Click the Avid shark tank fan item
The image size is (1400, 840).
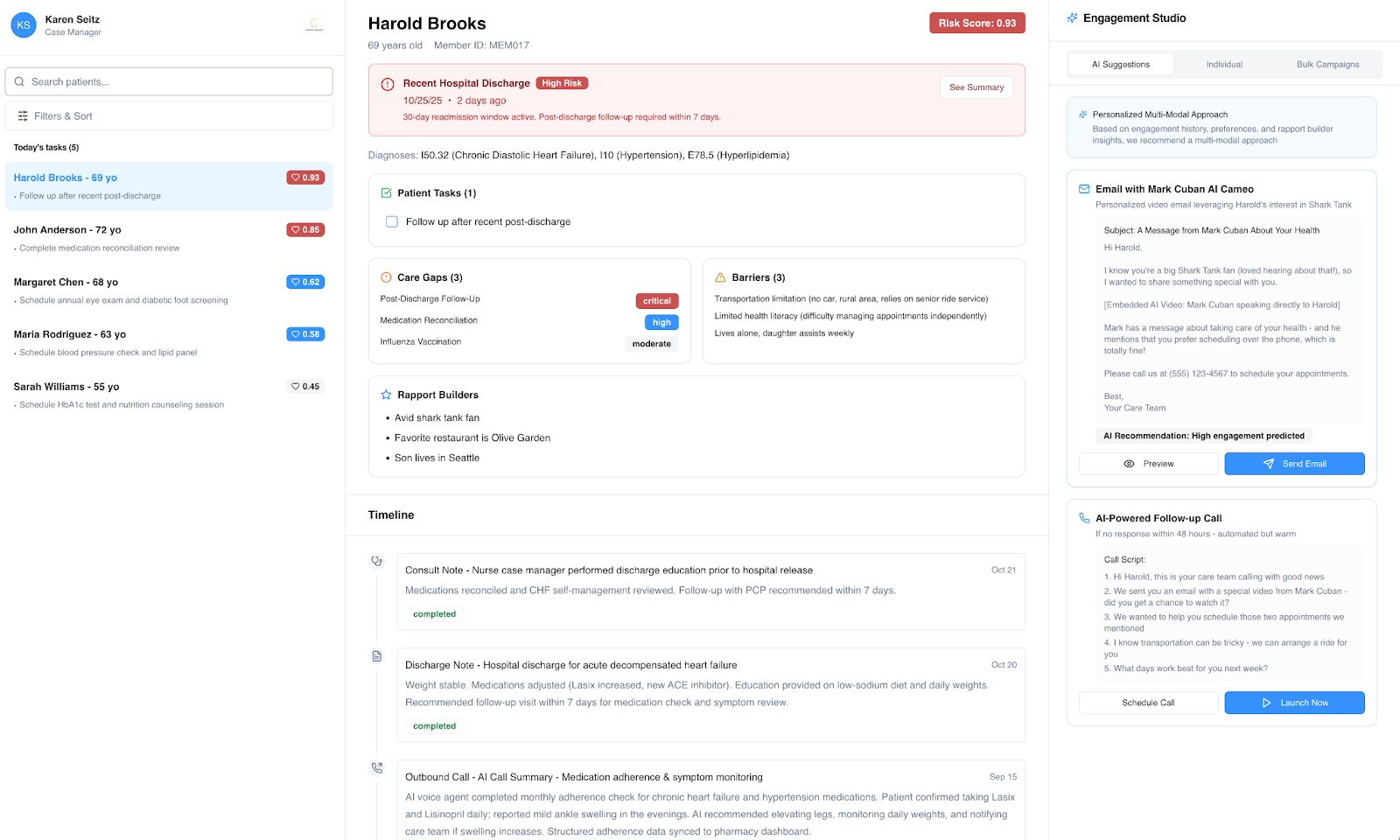(x=437, y=418)
